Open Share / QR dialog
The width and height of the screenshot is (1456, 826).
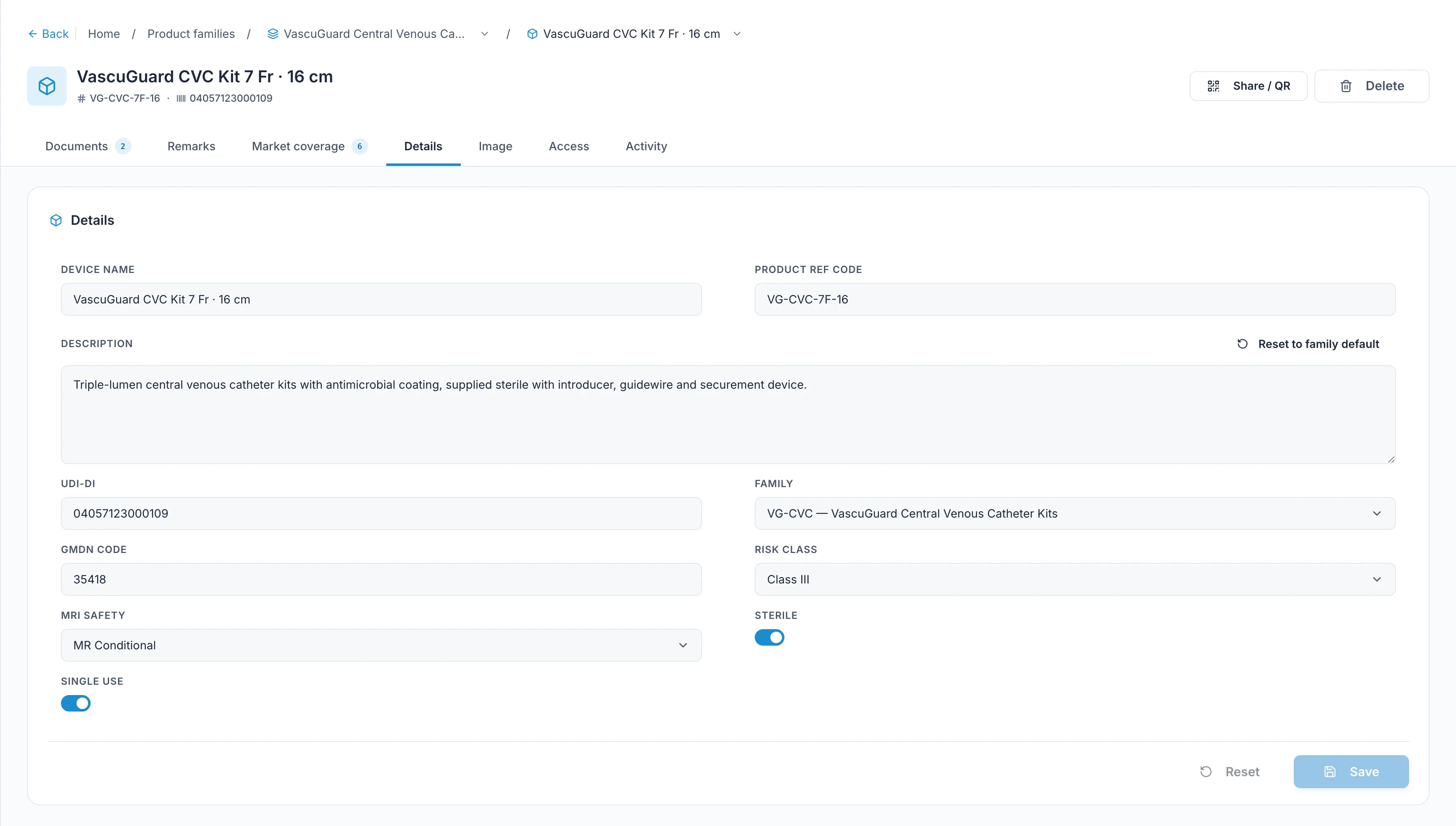pos(1248,86)
